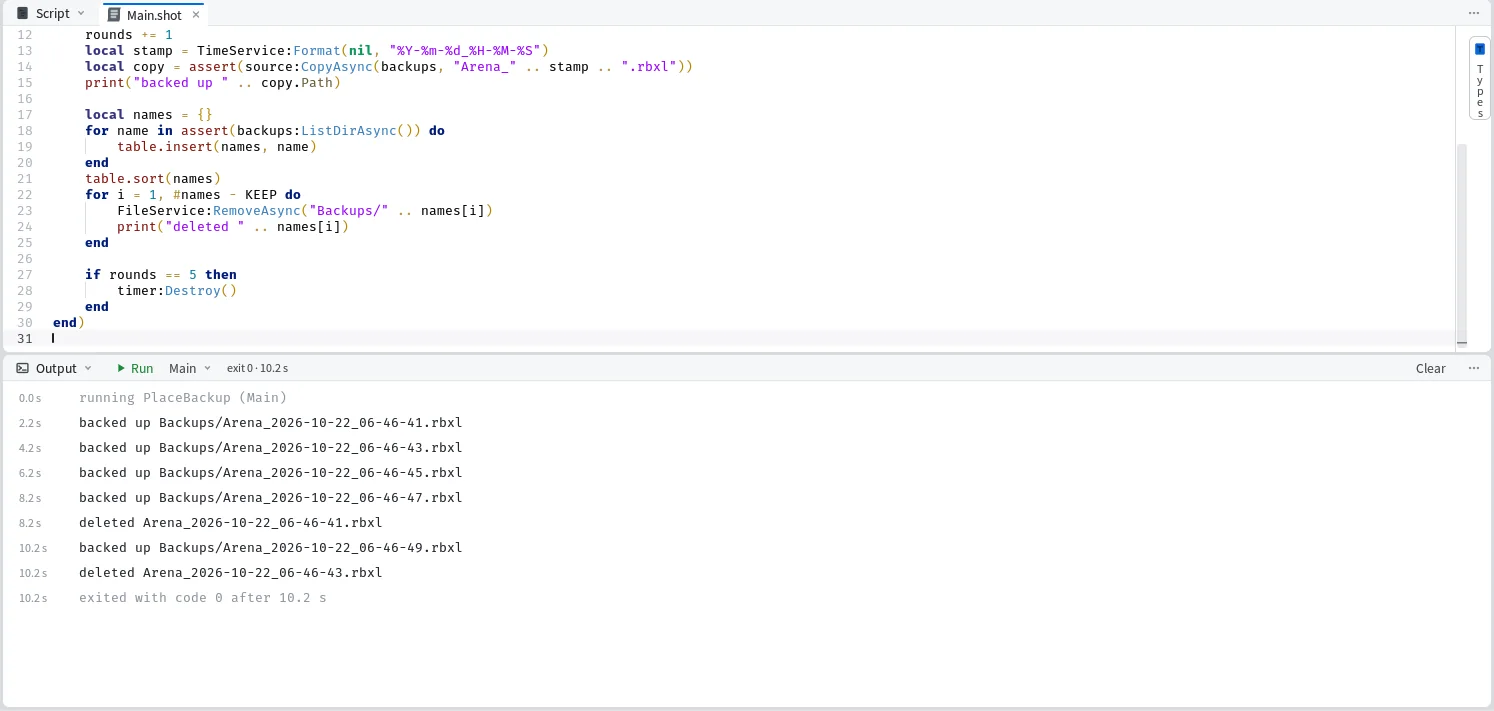Click 'deleted Arena_2026-10-22_06-46-43.rbxl' output line
Image resolution: width=1494 pixels, height=711 pixels.
[231, 572]
